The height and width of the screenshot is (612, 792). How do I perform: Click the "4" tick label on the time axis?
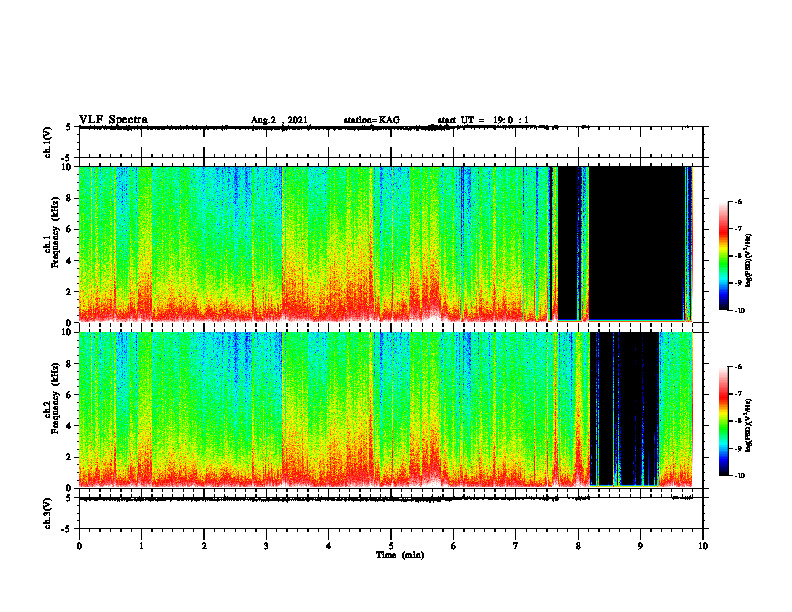coord(329,546)
